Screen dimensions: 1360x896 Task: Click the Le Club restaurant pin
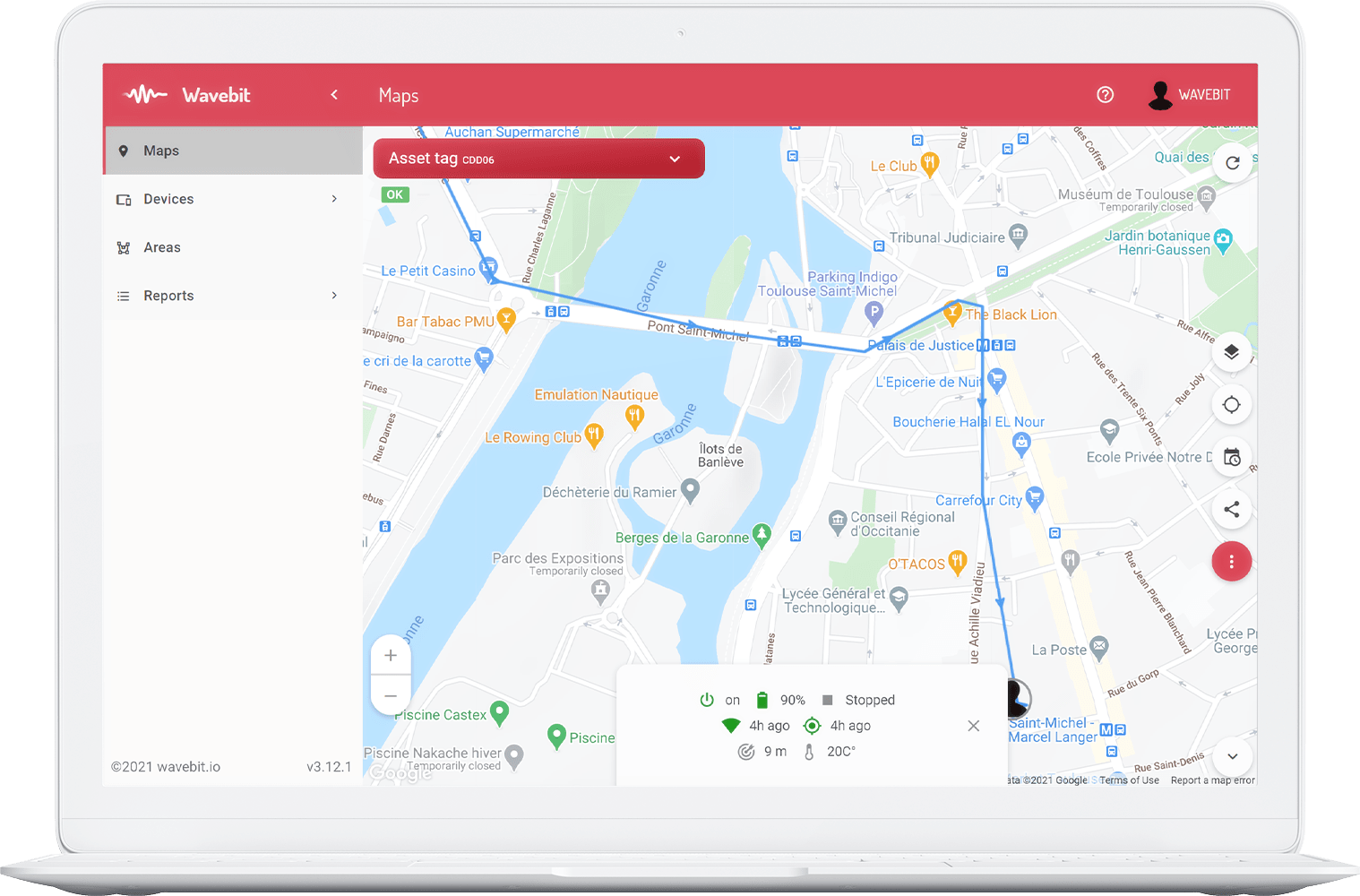930,165
